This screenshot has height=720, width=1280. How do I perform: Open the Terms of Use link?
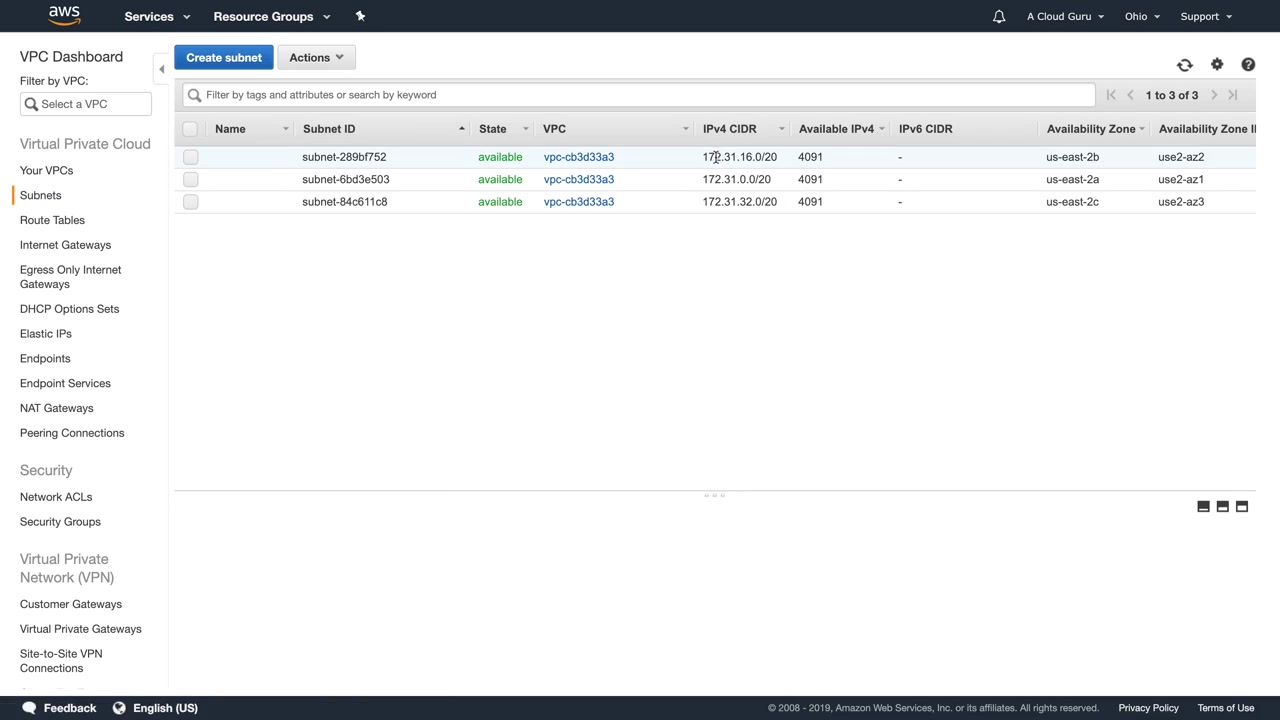coord(1226,708)
